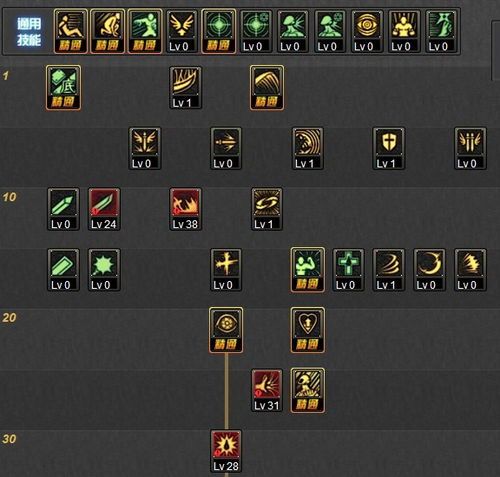Choose the swirling galaxy skill at Lv 1
The height and width of the screenshot is (477, 500).
267,209
